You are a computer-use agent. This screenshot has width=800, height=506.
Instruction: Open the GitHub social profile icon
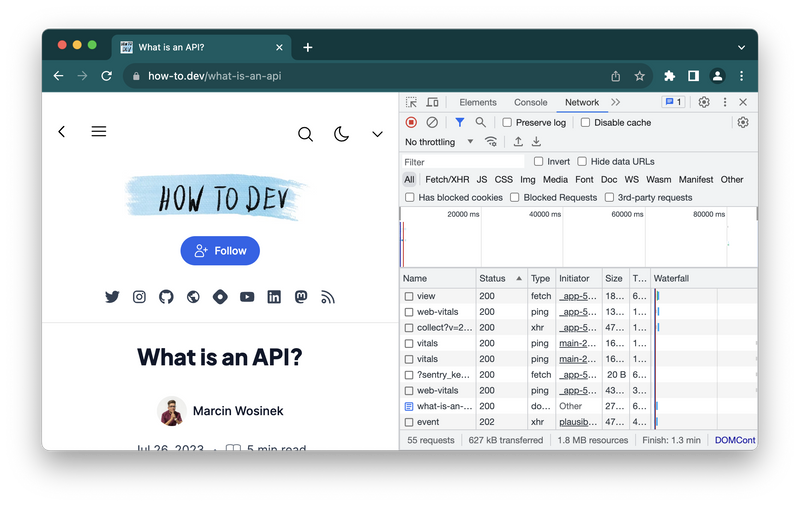[166, 297]
